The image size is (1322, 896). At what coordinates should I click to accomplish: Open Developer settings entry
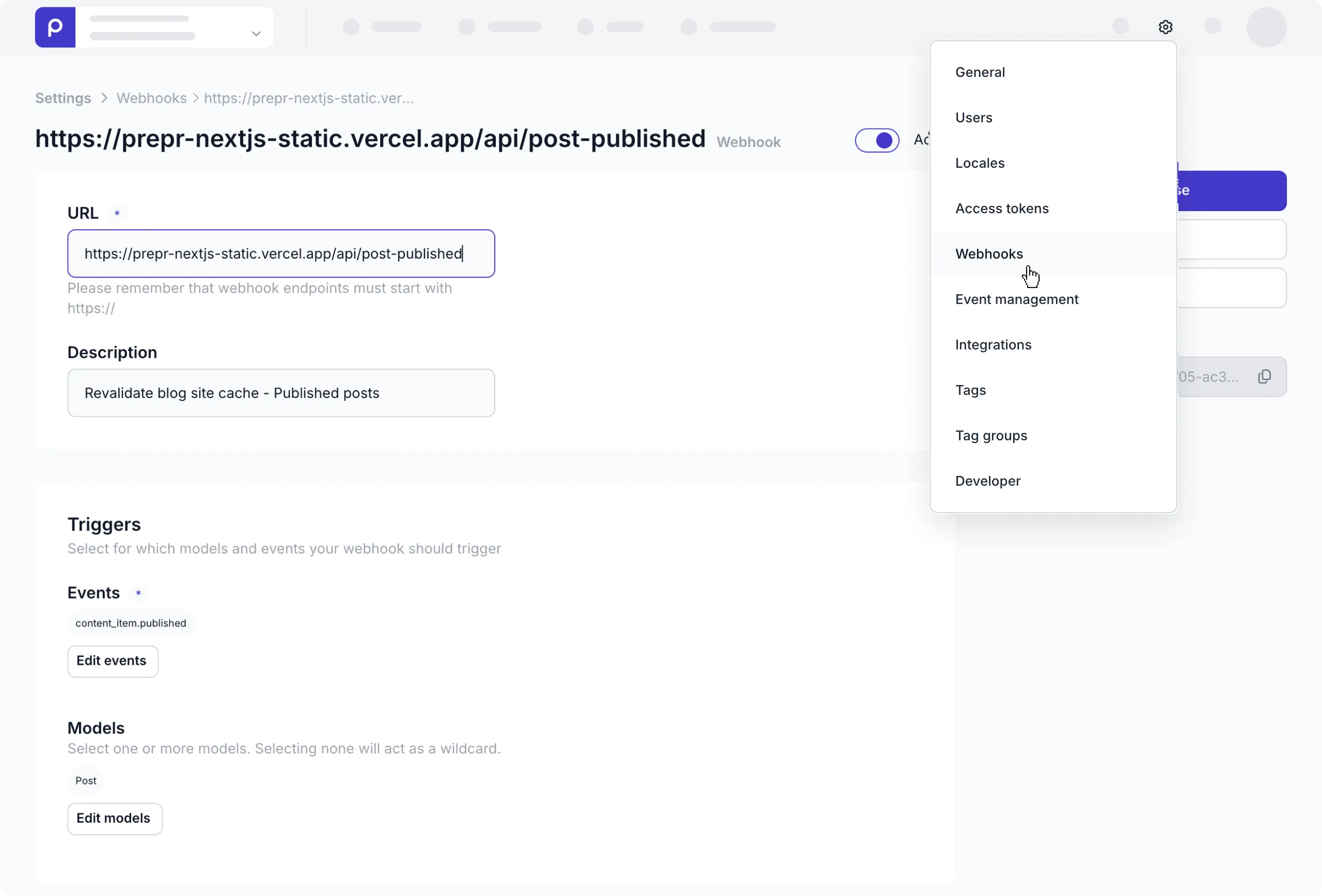pyautogui.click(x=1053, y=482)
